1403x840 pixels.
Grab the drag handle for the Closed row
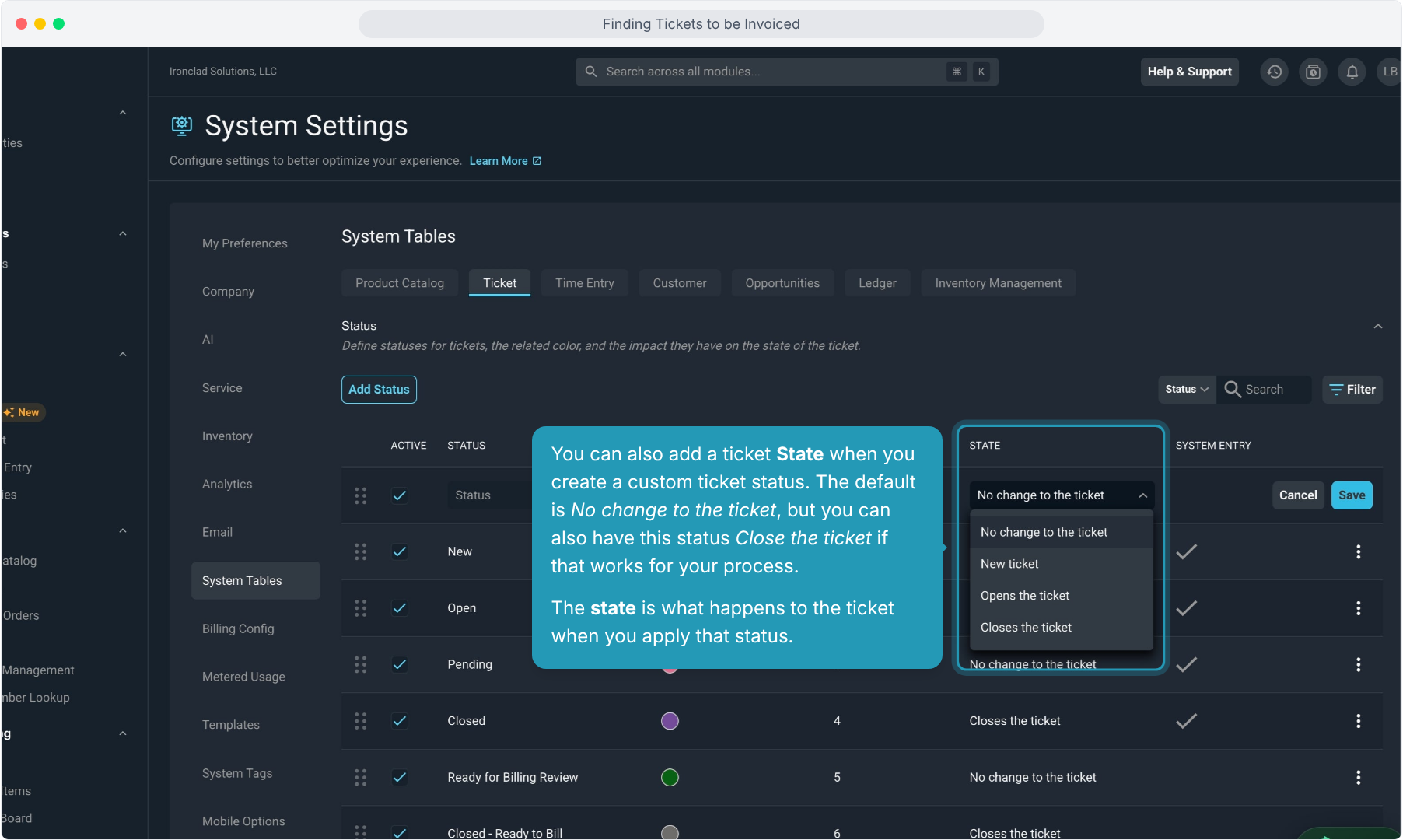pyautogui.click(x=360, y=721)
